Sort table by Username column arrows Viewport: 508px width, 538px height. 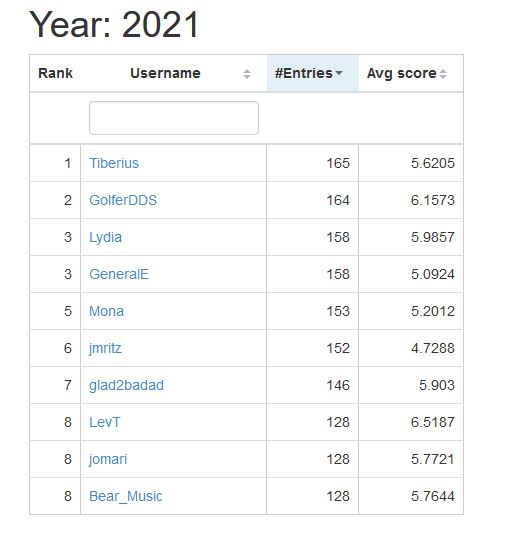[x=247, y=74]
